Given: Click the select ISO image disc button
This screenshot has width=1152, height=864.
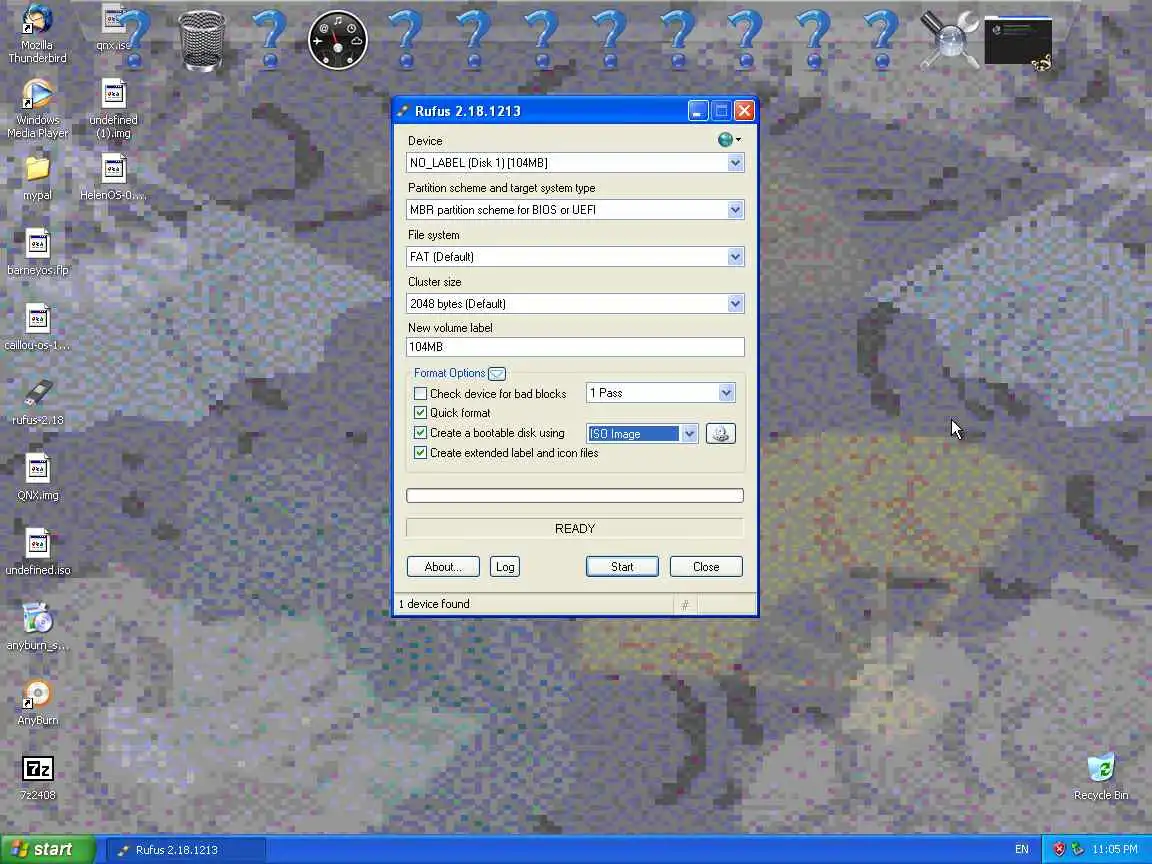Looking at the screenshot, I should point(720,433).
